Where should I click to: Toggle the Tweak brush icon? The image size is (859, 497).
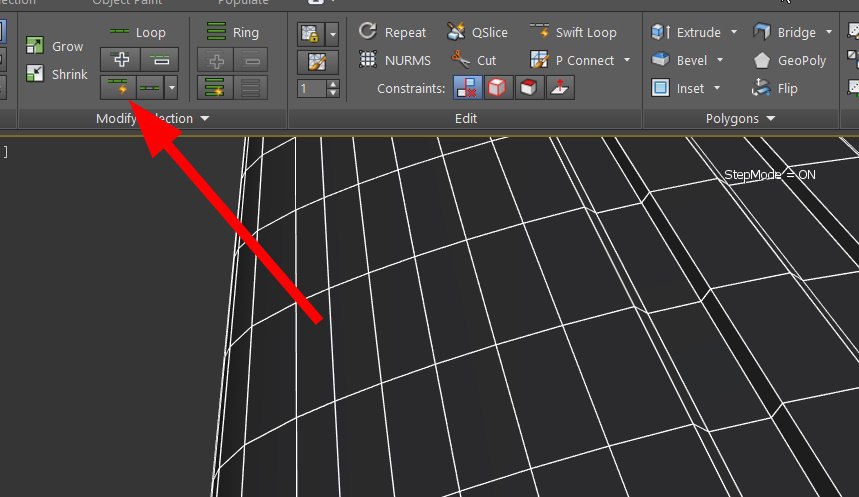317,62
